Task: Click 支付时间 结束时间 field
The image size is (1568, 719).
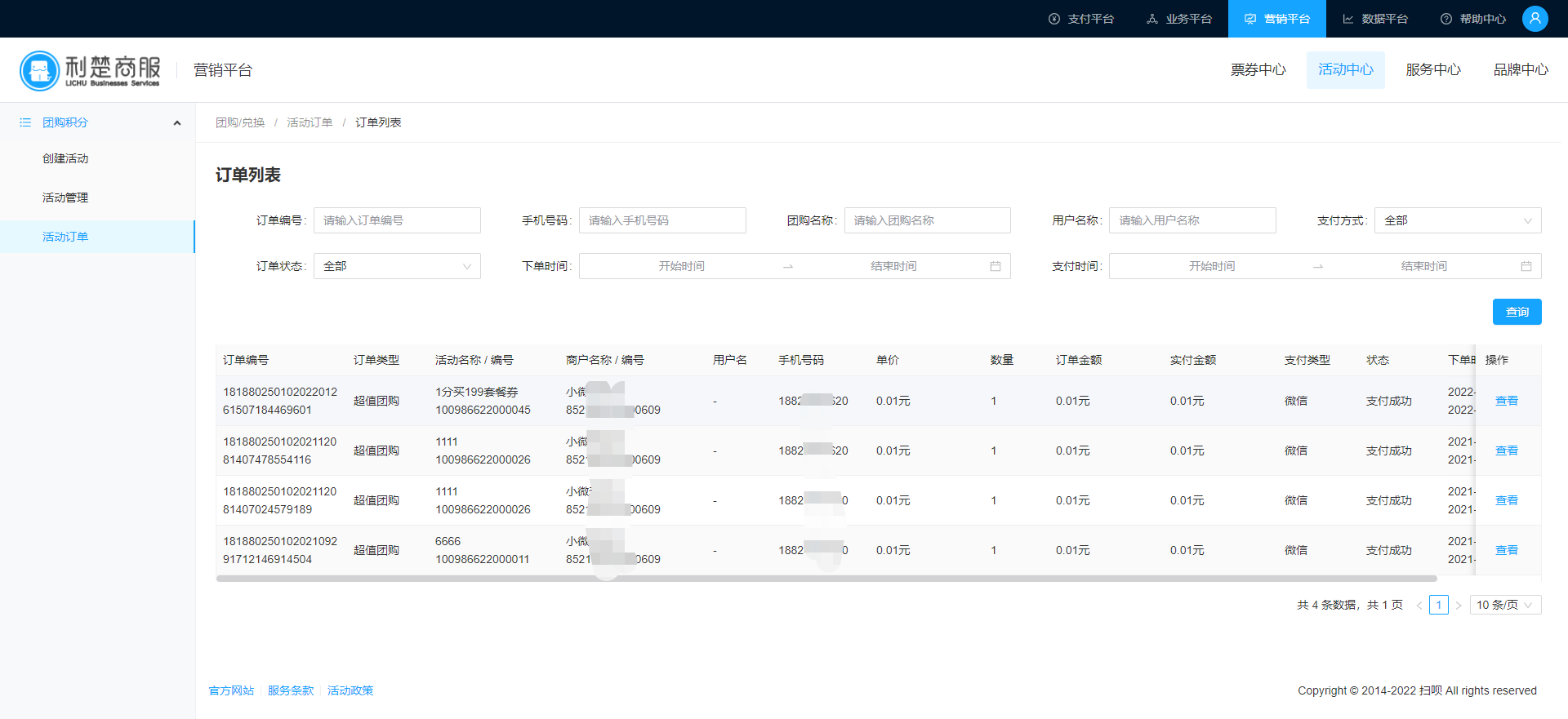Action: [1423, 266]
